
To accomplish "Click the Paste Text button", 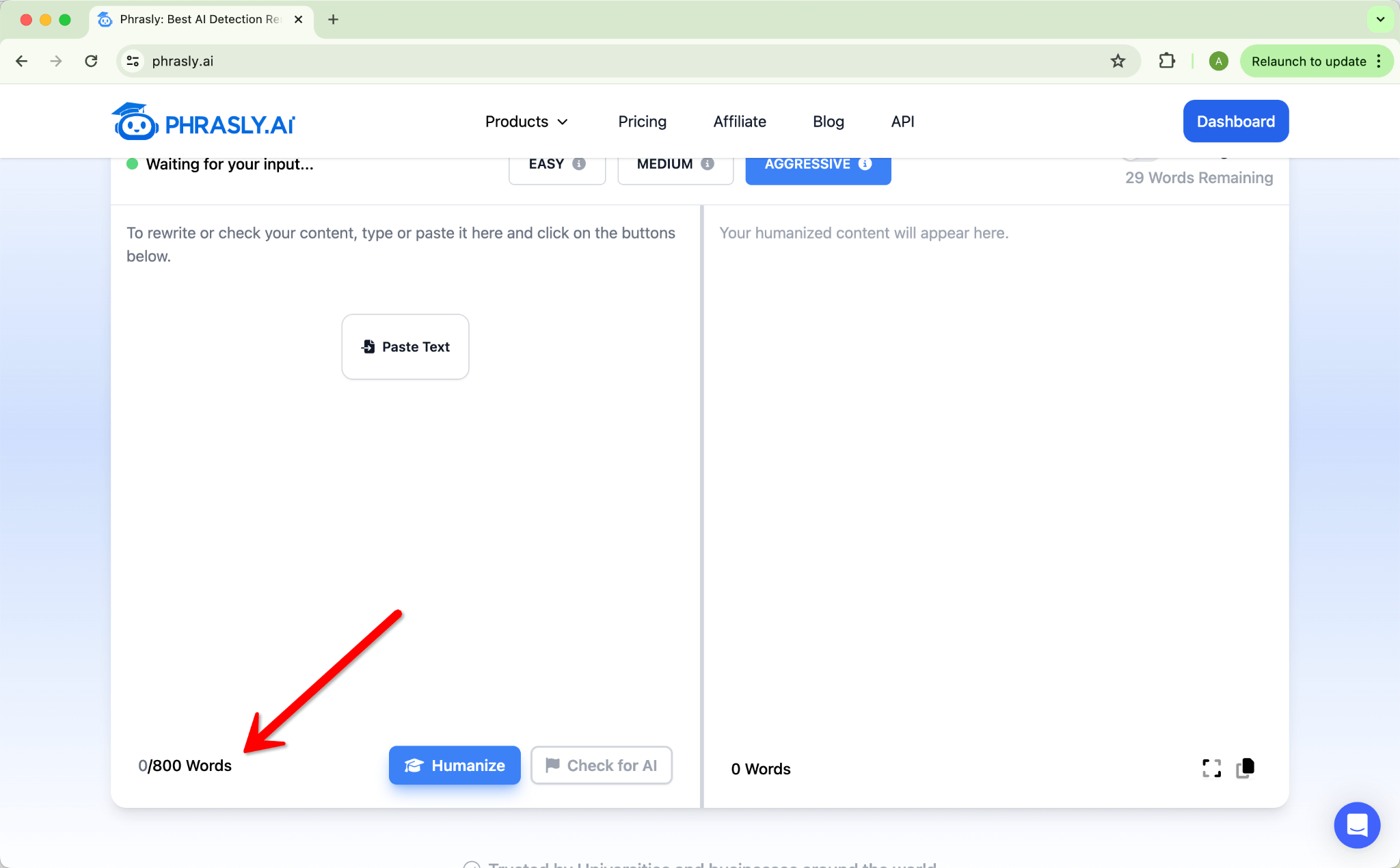I will (405, 347).
